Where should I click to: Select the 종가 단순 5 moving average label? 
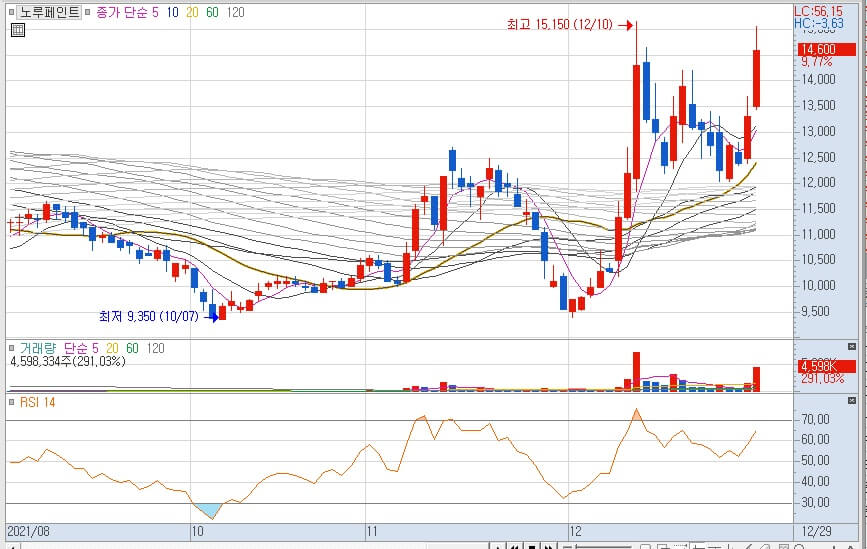pos(127,12)
